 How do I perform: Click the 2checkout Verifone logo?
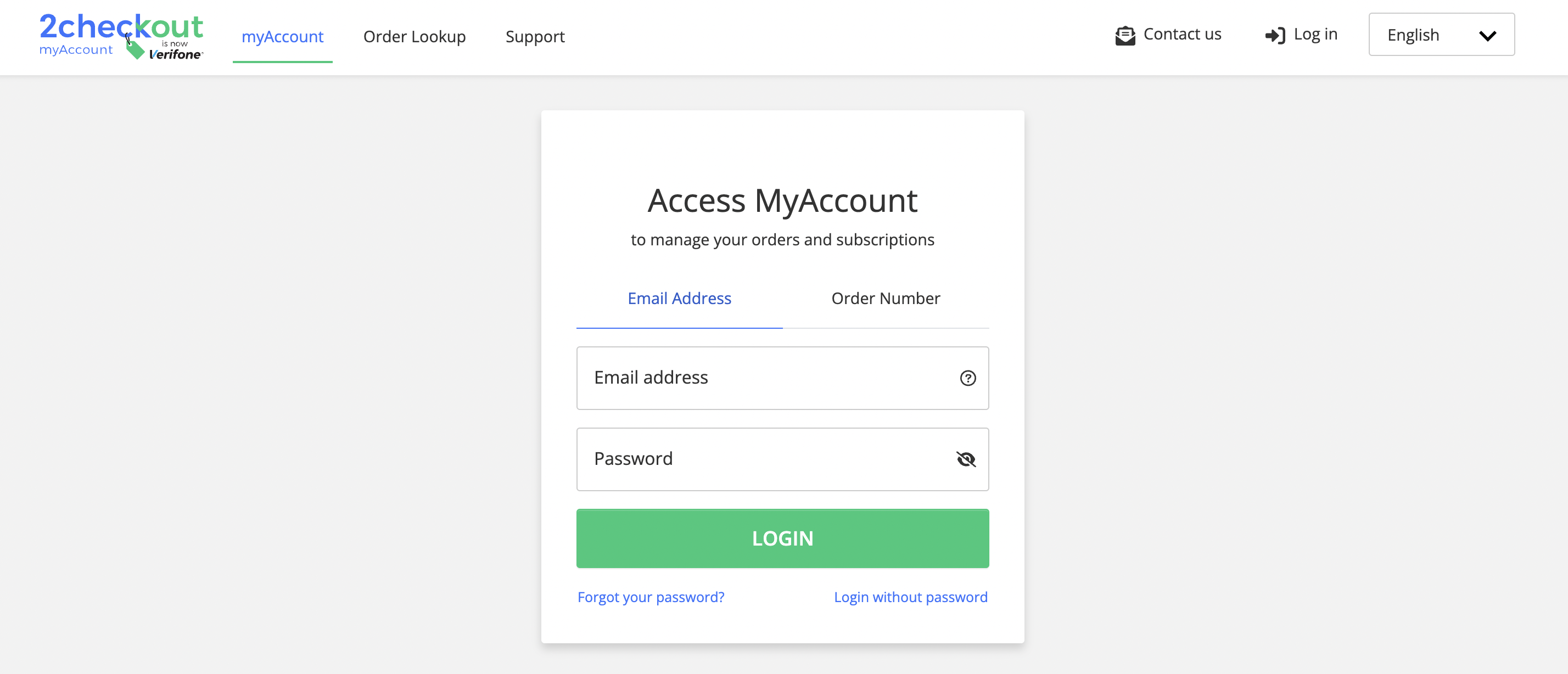click(121, 36)
